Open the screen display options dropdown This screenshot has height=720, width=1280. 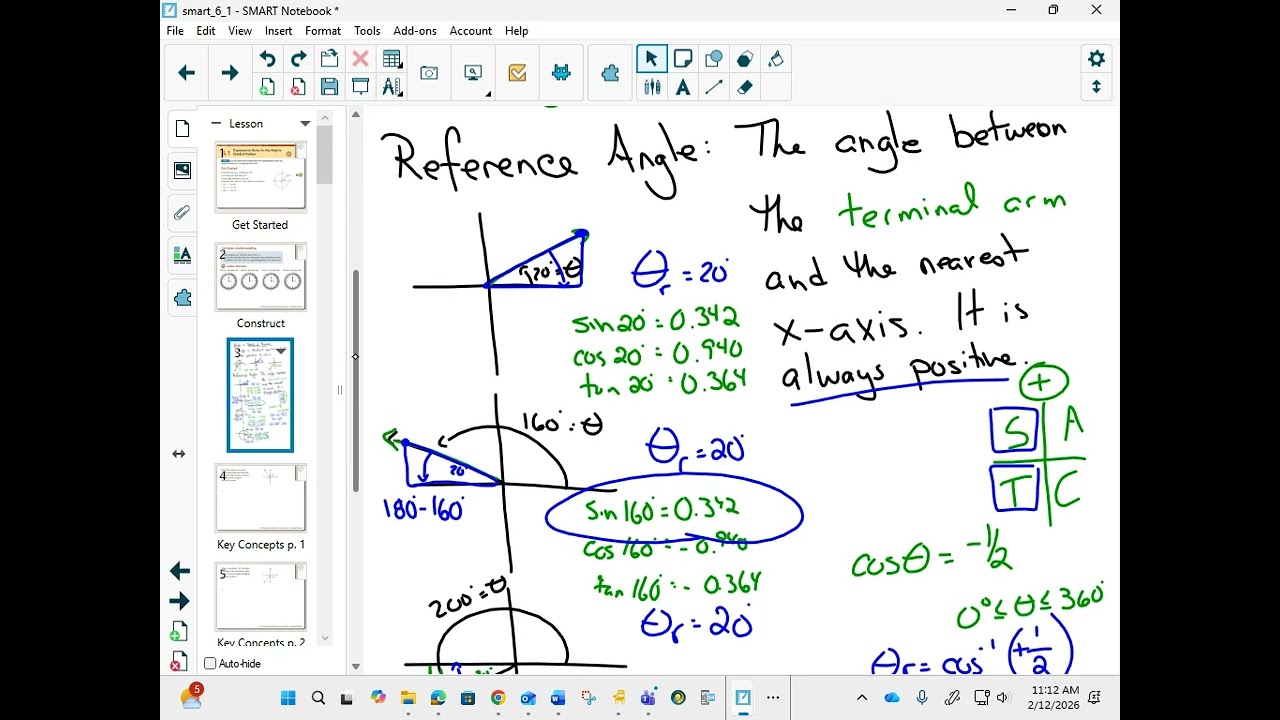coord(474,73)
